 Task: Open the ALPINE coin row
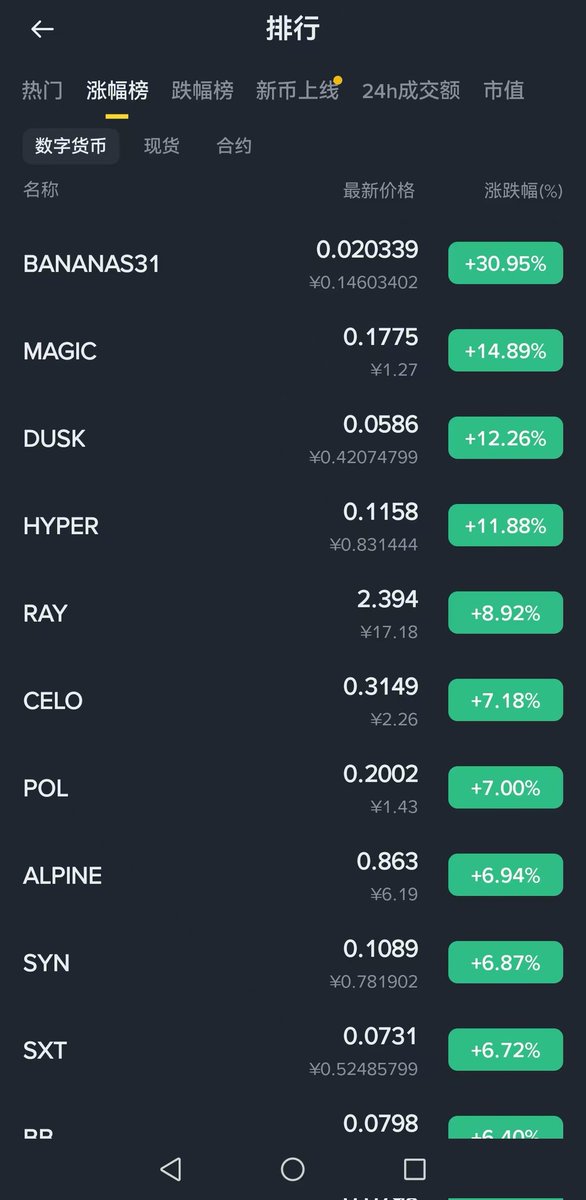tap(293, 875)
